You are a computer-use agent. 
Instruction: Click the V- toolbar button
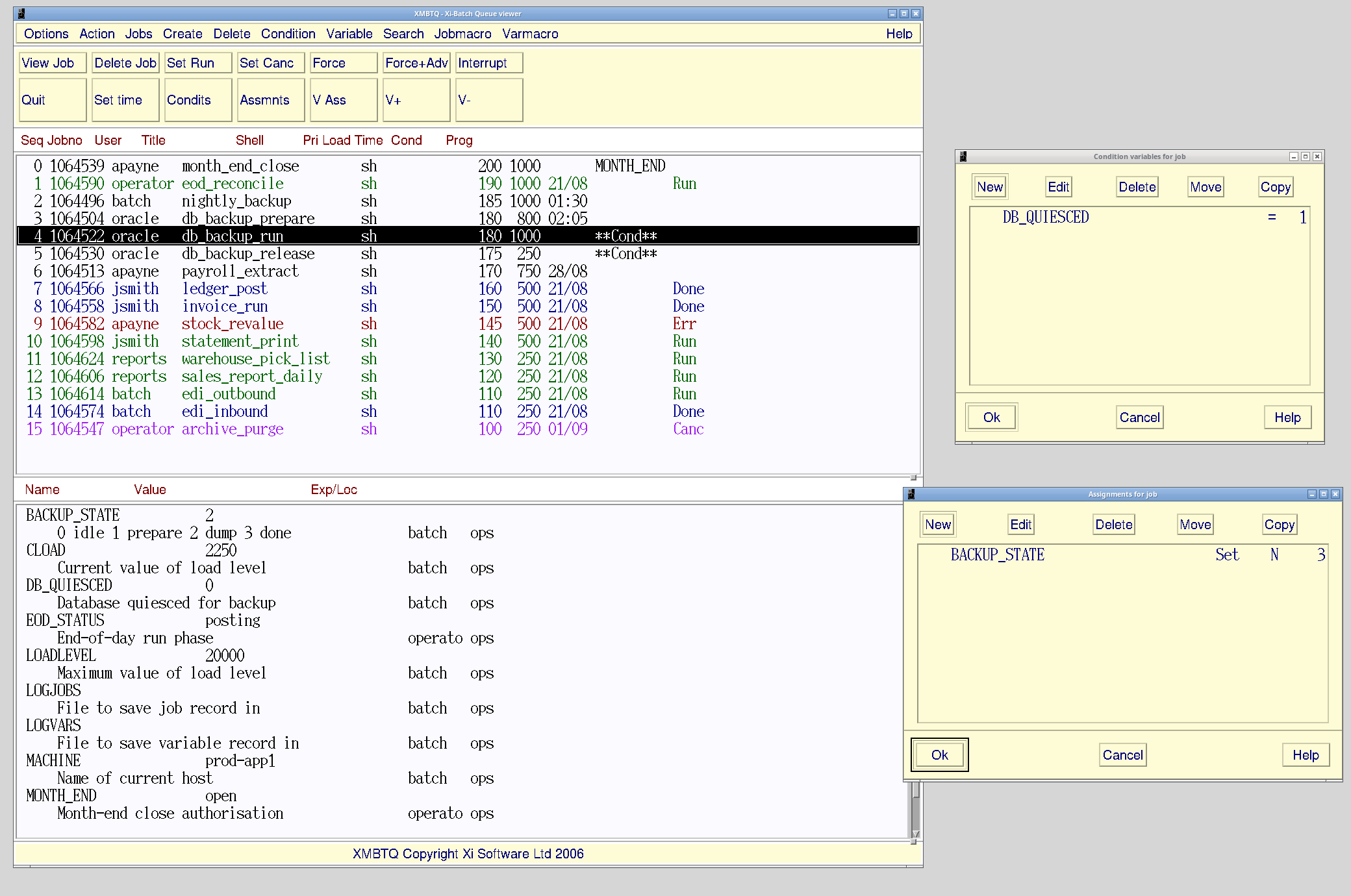coord(489,100)
